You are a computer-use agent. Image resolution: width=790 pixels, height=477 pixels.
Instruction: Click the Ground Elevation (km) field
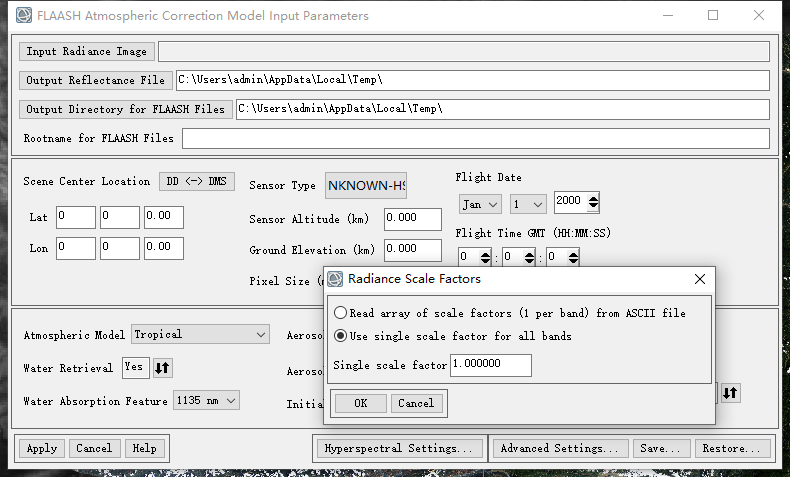[x=413, y=250]
